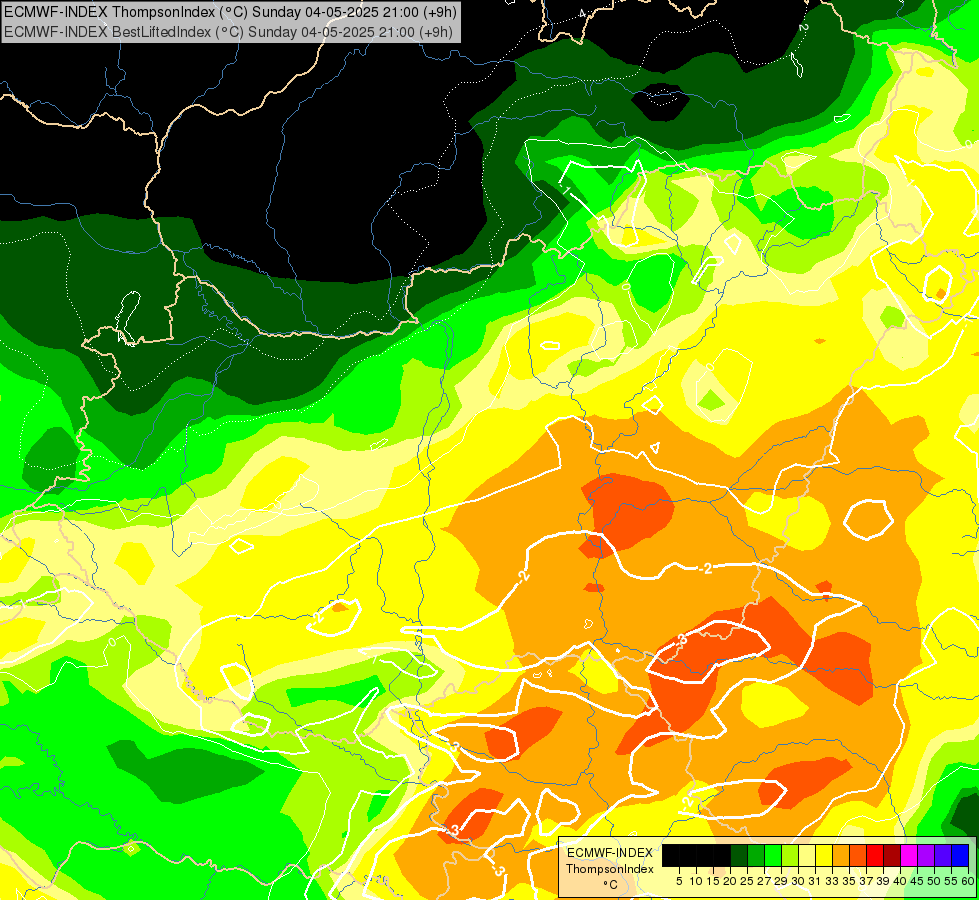Screen dimensions: 979x900
Task: Click the legend tick value '50'
Action: pos(935,881)
